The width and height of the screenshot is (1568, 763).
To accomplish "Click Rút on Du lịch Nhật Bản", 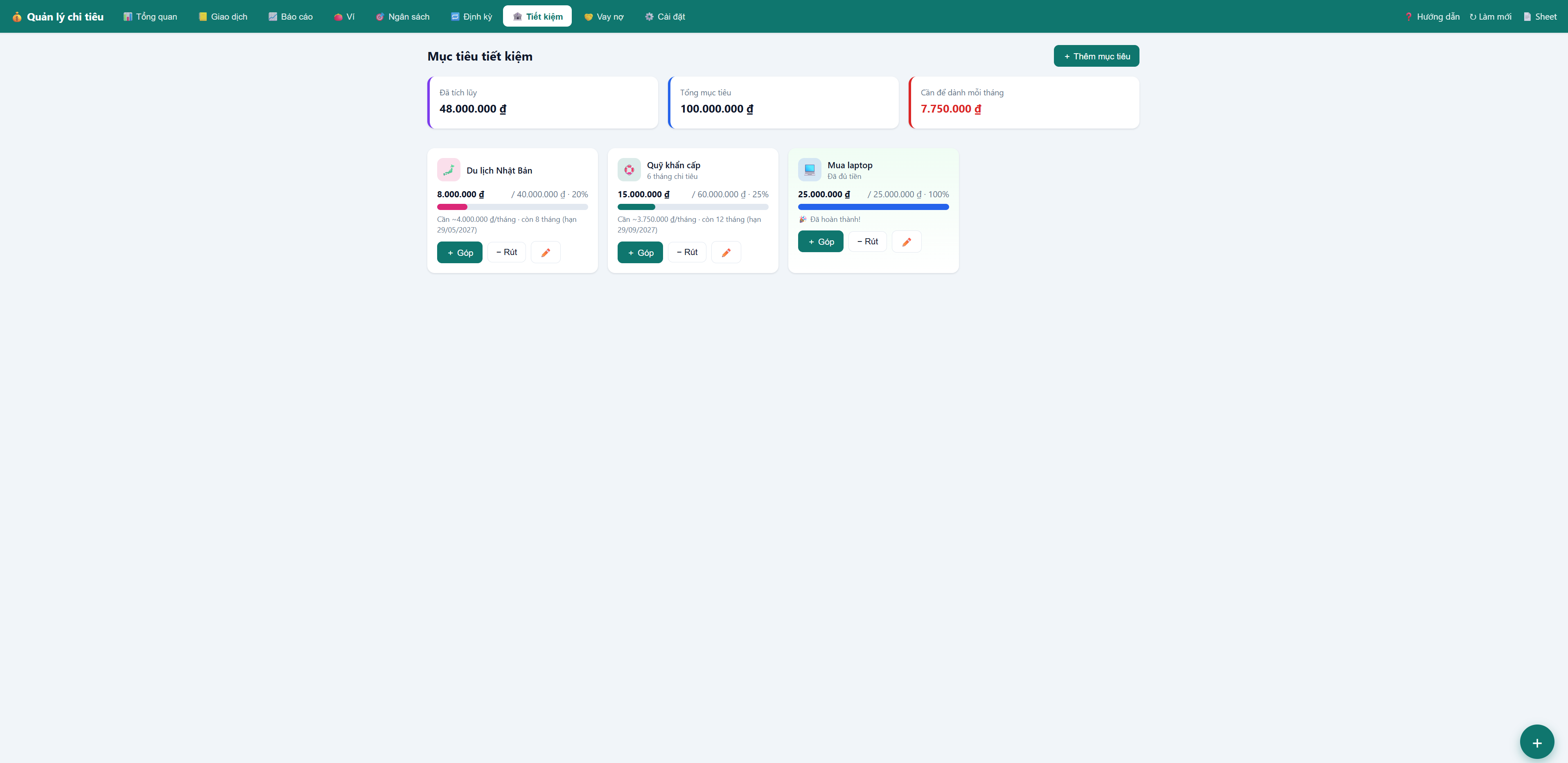I will [x=506, y=252].
